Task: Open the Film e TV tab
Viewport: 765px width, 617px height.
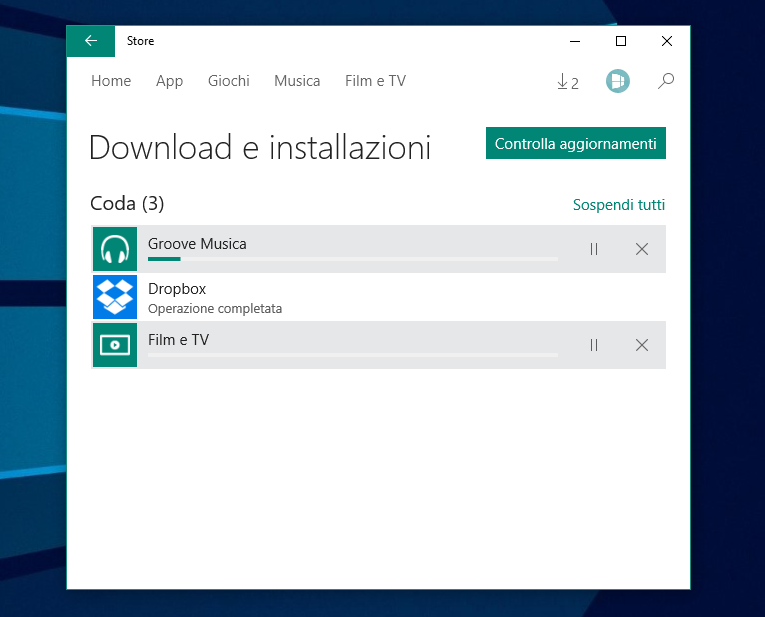Action: coord(375,81)
